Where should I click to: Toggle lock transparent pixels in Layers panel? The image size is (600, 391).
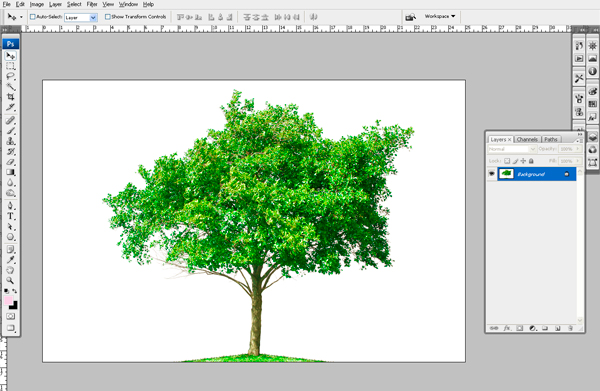pos(507,161)
